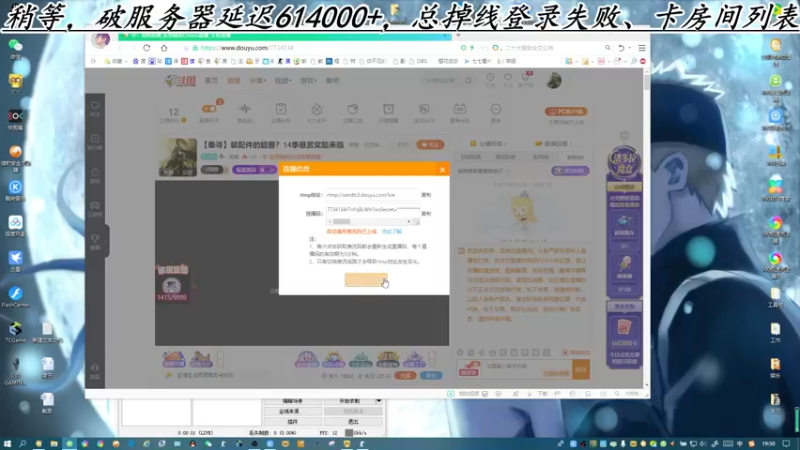Switch to the 钻粉榜 ranking tab
Viewport: 800px width, 450px height.
pos(575,157)
